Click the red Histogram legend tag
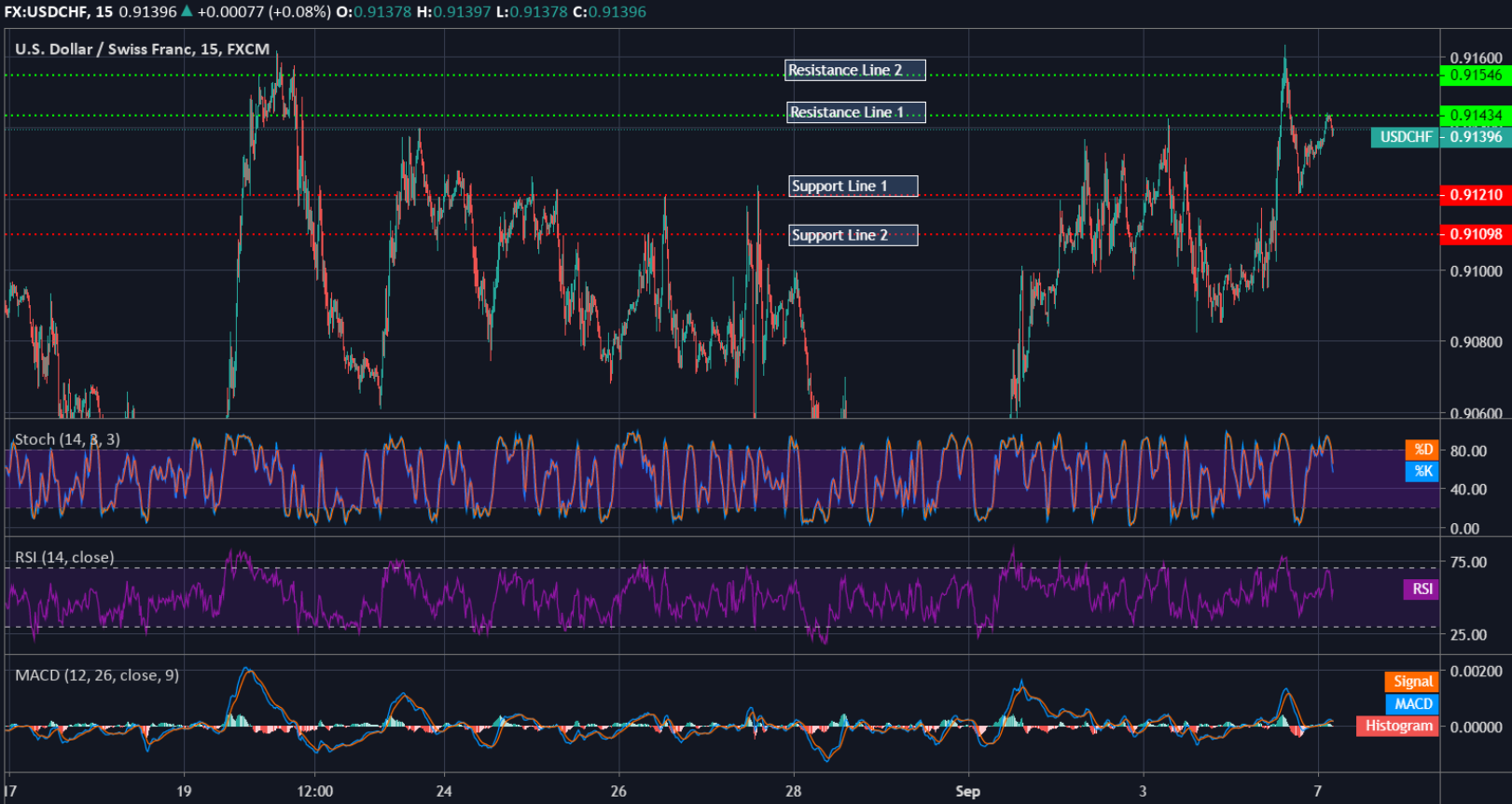 (1398, 726)
